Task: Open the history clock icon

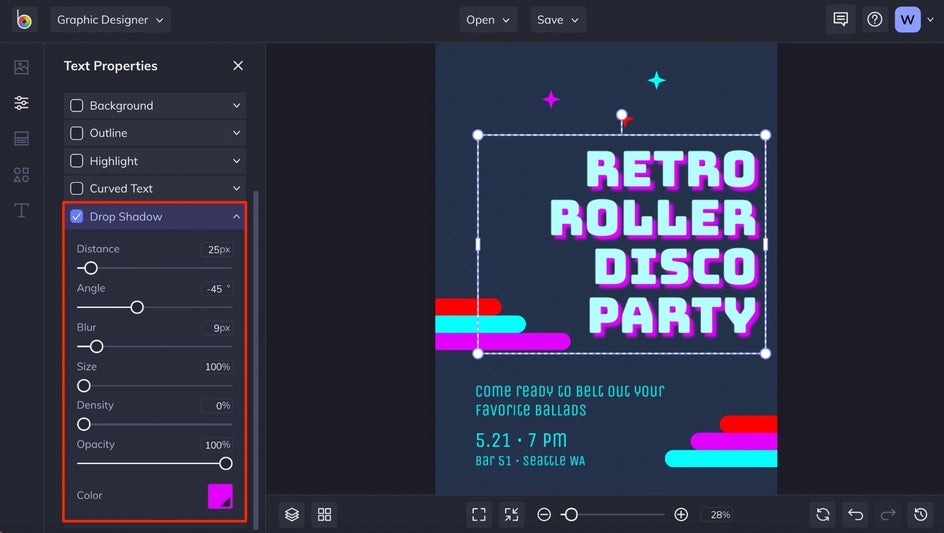Action: click(920, 514)
